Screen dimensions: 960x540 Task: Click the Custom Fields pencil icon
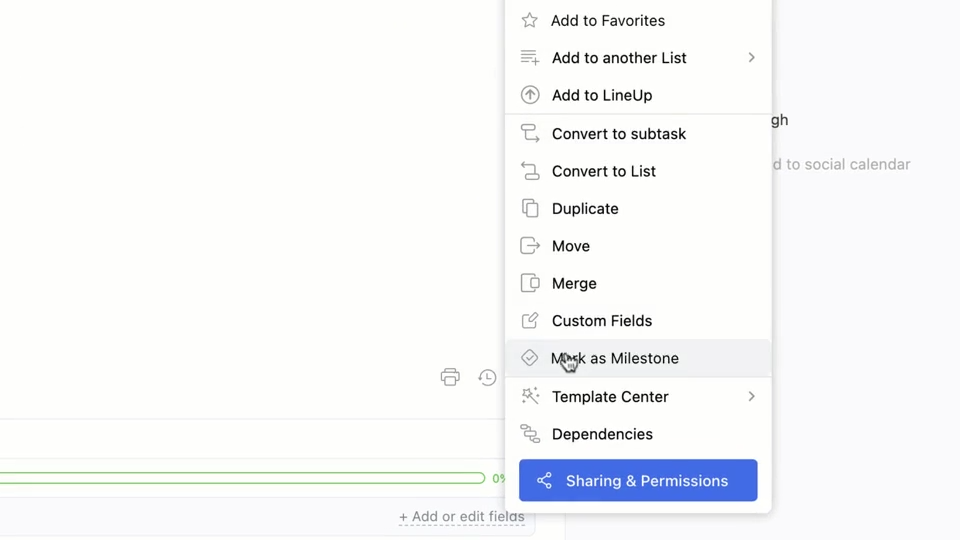point(530,321)
